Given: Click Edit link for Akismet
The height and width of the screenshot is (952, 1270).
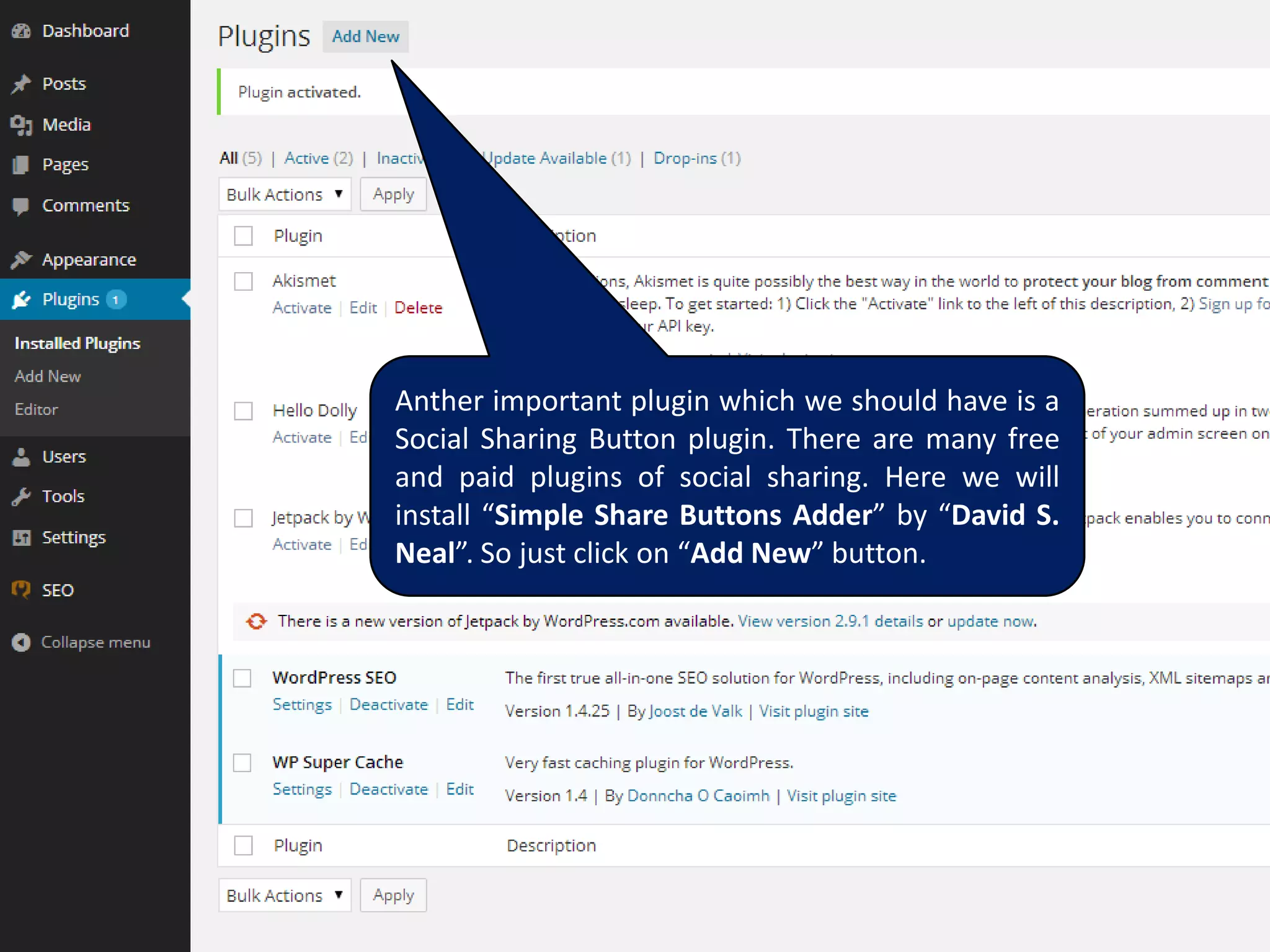Looking at the screenshot, I should point(363,308).
